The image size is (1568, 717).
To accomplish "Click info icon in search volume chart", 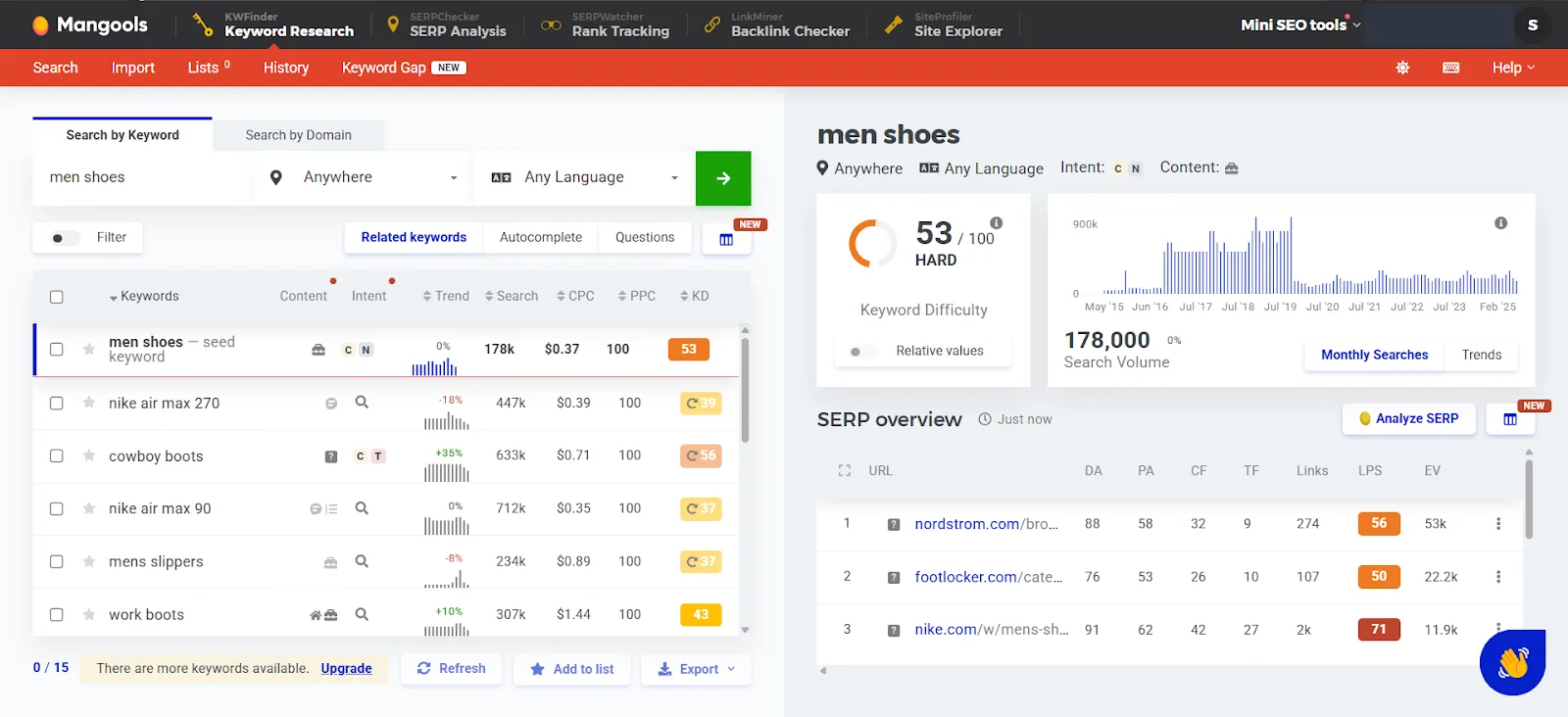I will (1500, 223).
